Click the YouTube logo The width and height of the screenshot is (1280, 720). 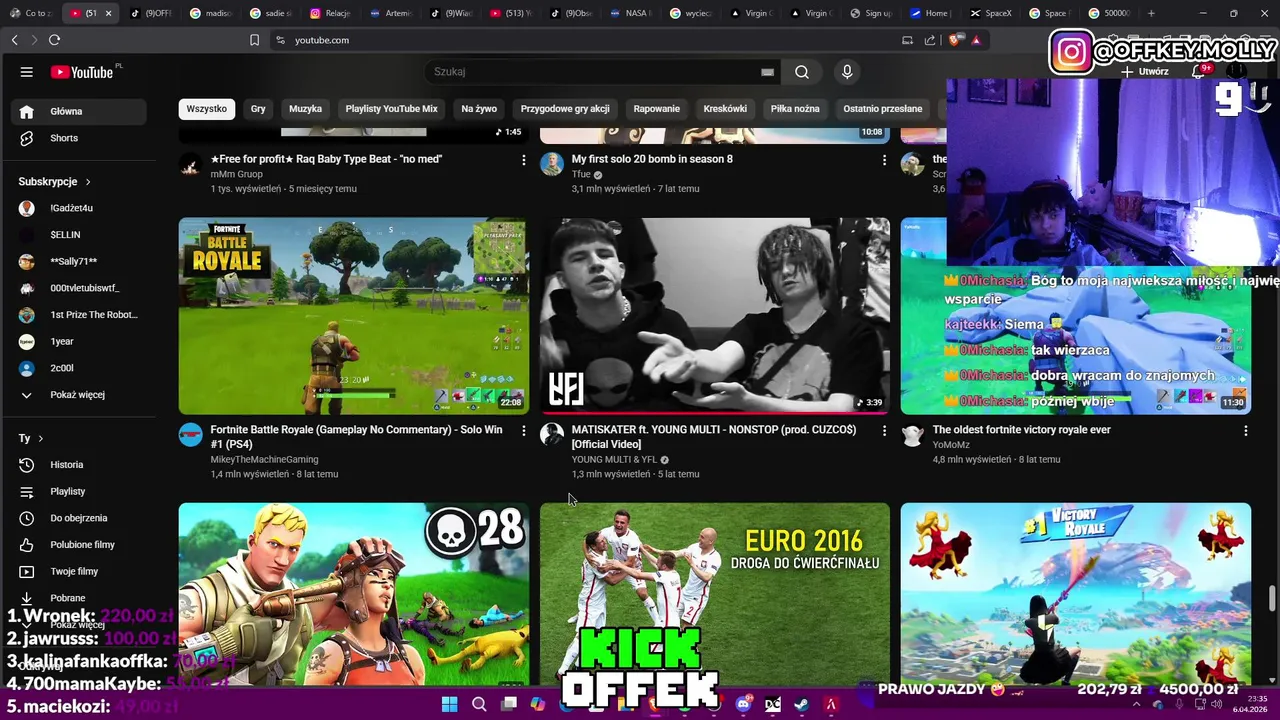[82, 72]
